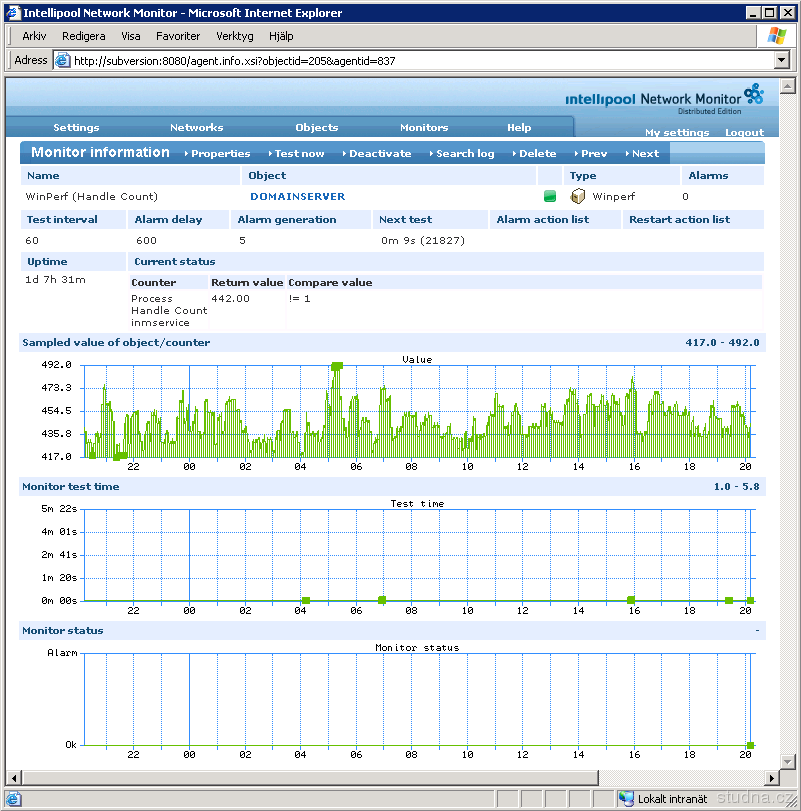The image size is (801, 811).
Task: Click the page icon in the address bar
Action: tap(62, 60)
